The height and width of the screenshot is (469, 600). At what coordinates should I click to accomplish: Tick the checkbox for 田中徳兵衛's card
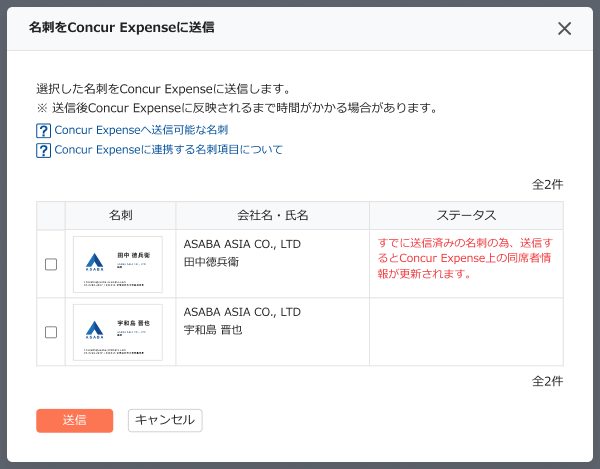(51, 264)
